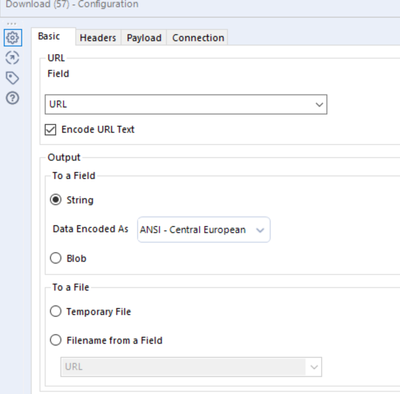Open the Navigation target icon in sidebar
The height and width of the screenshot is (394, 400).
click(13, 58)
